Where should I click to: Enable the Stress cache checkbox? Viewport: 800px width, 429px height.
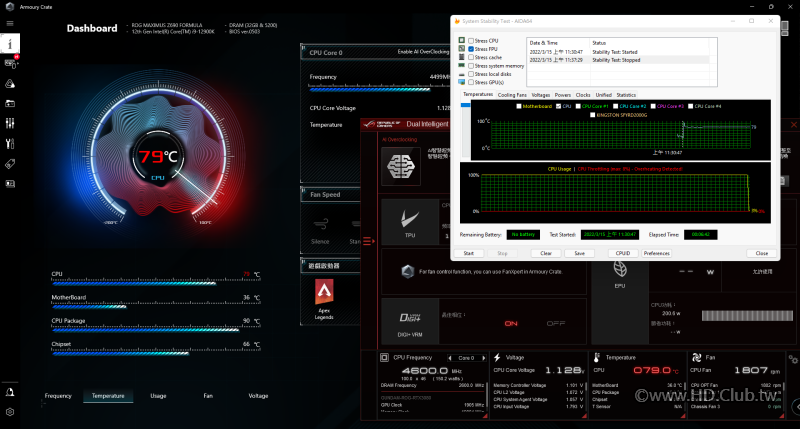(471, 57)
